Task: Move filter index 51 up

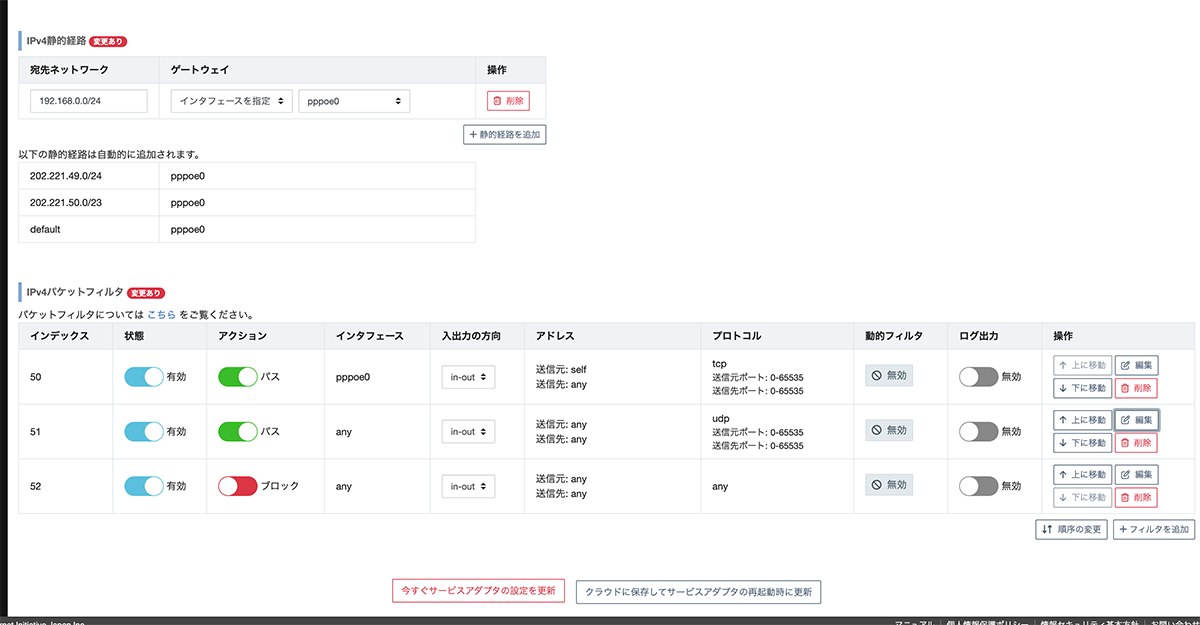Action: tap(1082, 420)
